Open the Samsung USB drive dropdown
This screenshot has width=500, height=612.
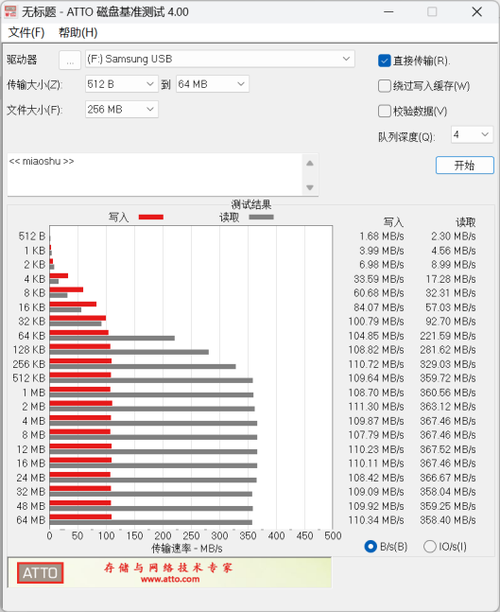(x=220, y=59)
